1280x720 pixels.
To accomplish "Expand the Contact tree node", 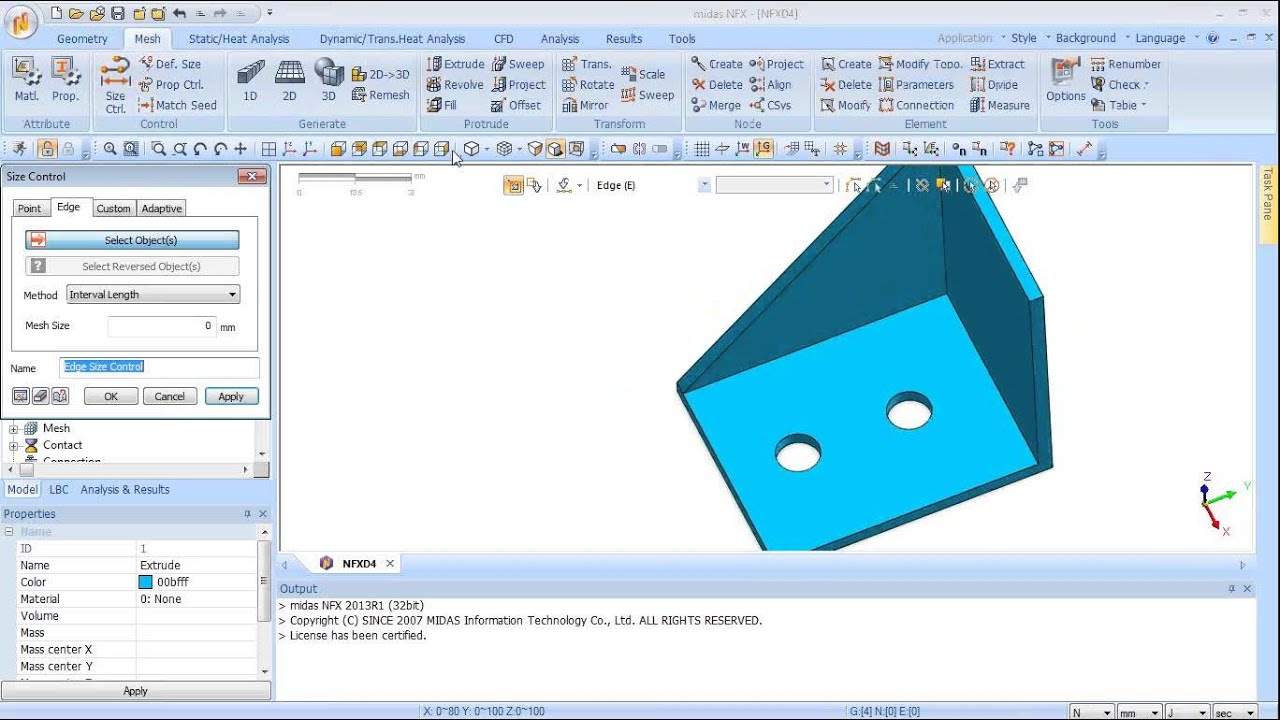I will pyautogui.click(x=15, y=445).
